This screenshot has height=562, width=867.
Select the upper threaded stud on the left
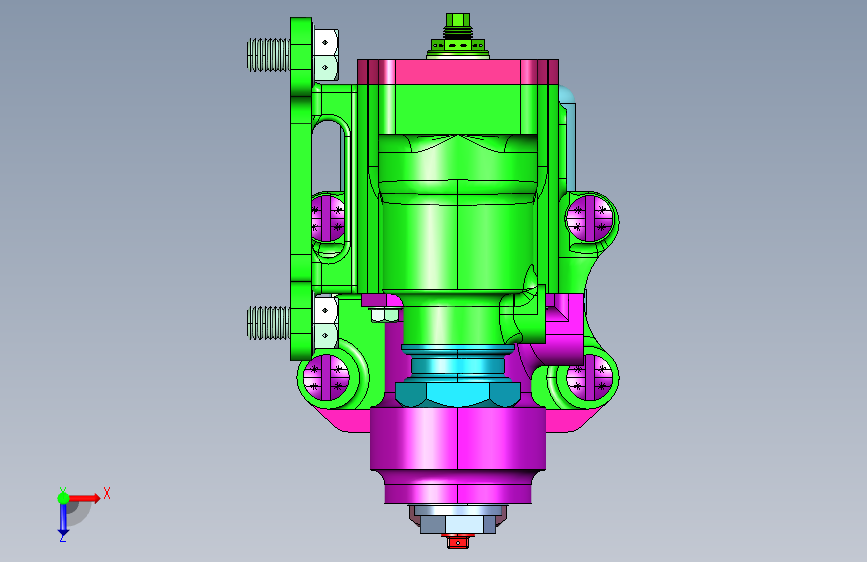point(268,55)
